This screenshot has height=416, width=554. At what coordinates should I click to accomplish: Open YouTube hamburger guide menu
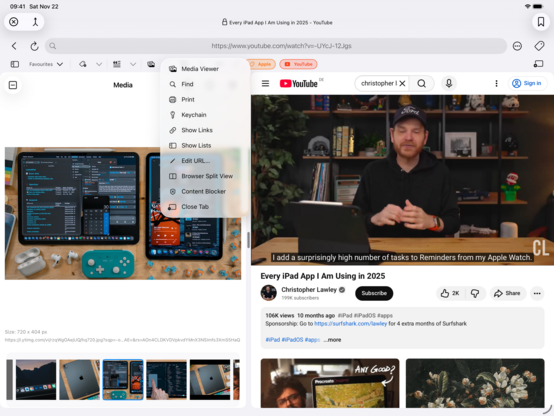click(x=265, y=83)
